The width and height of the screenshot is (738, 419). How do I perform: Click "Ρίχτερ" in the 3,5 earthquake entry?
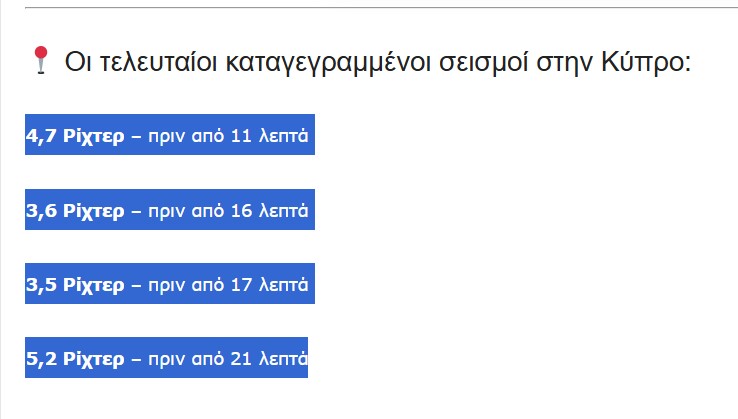pyautogui.click(x=93, y=284)
